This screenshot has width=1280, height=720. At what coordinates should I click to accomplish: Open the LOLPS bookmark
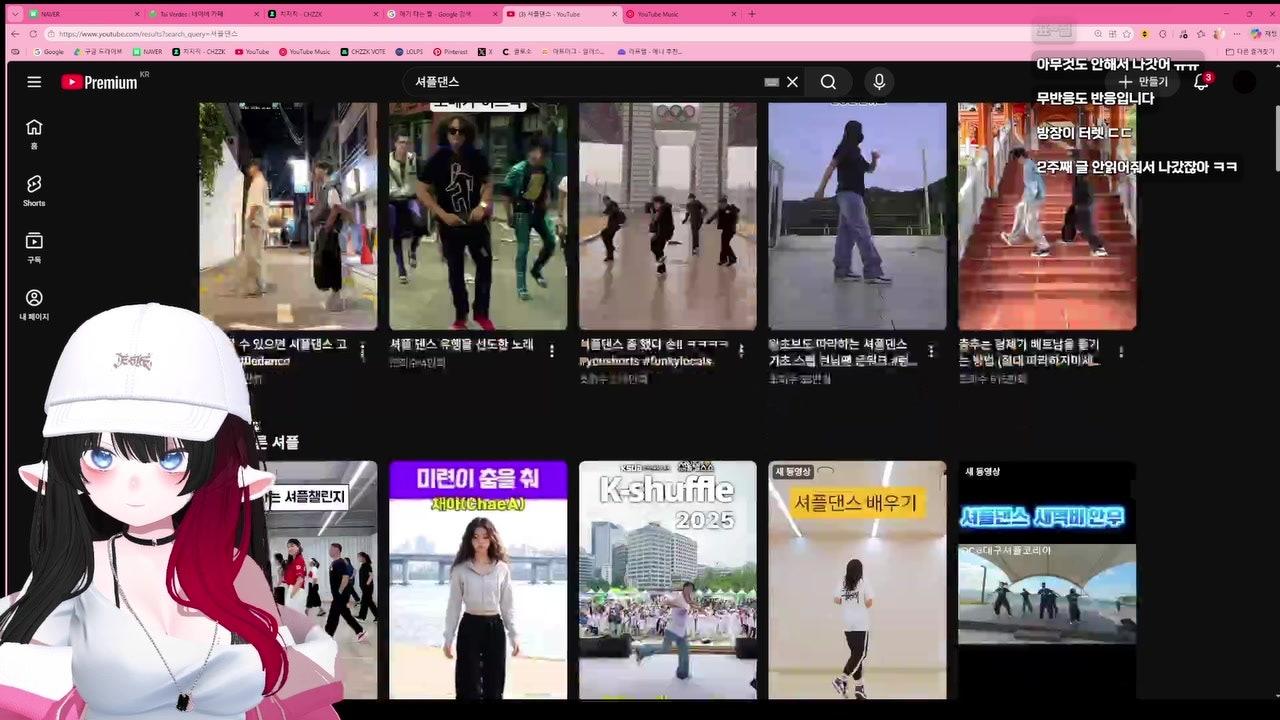point(409,51)
